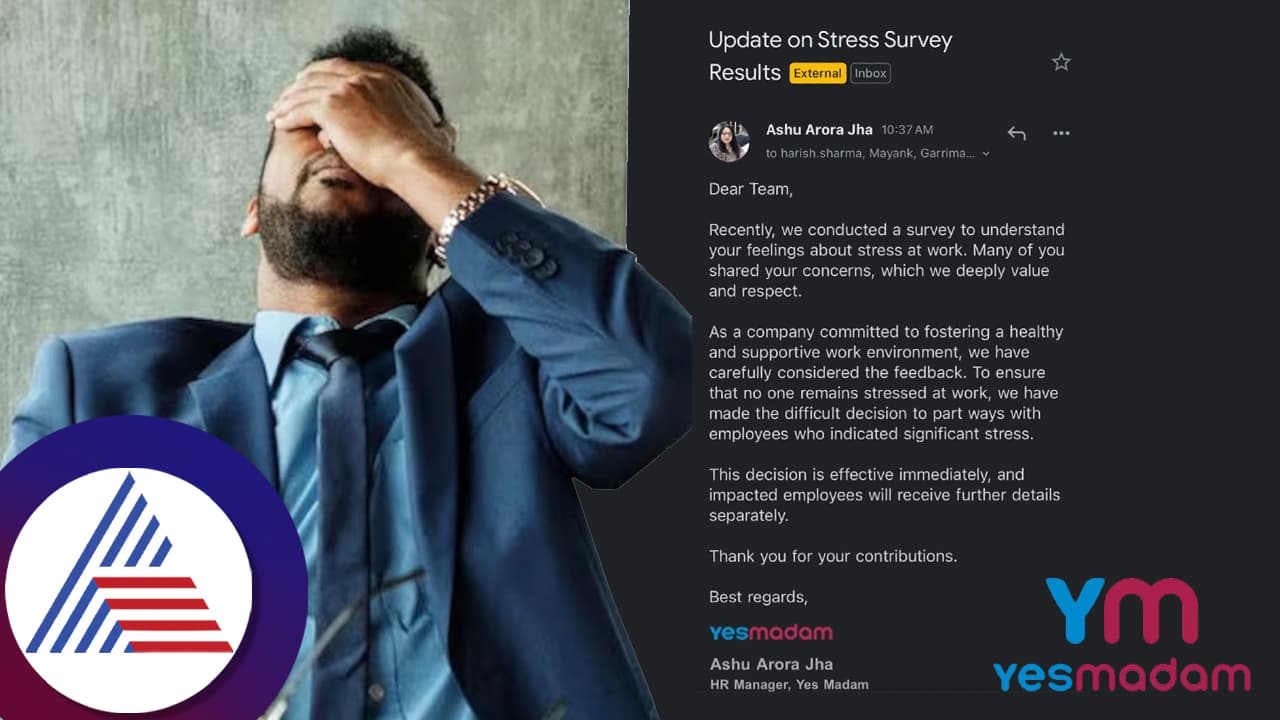
Task: Click the Dear Team greeting
Action: 750,189
